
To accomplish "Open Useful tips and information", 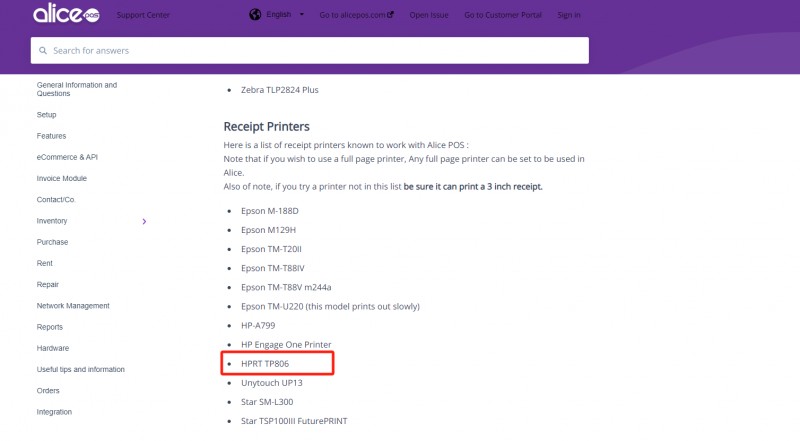I will (x=80, y=370).
